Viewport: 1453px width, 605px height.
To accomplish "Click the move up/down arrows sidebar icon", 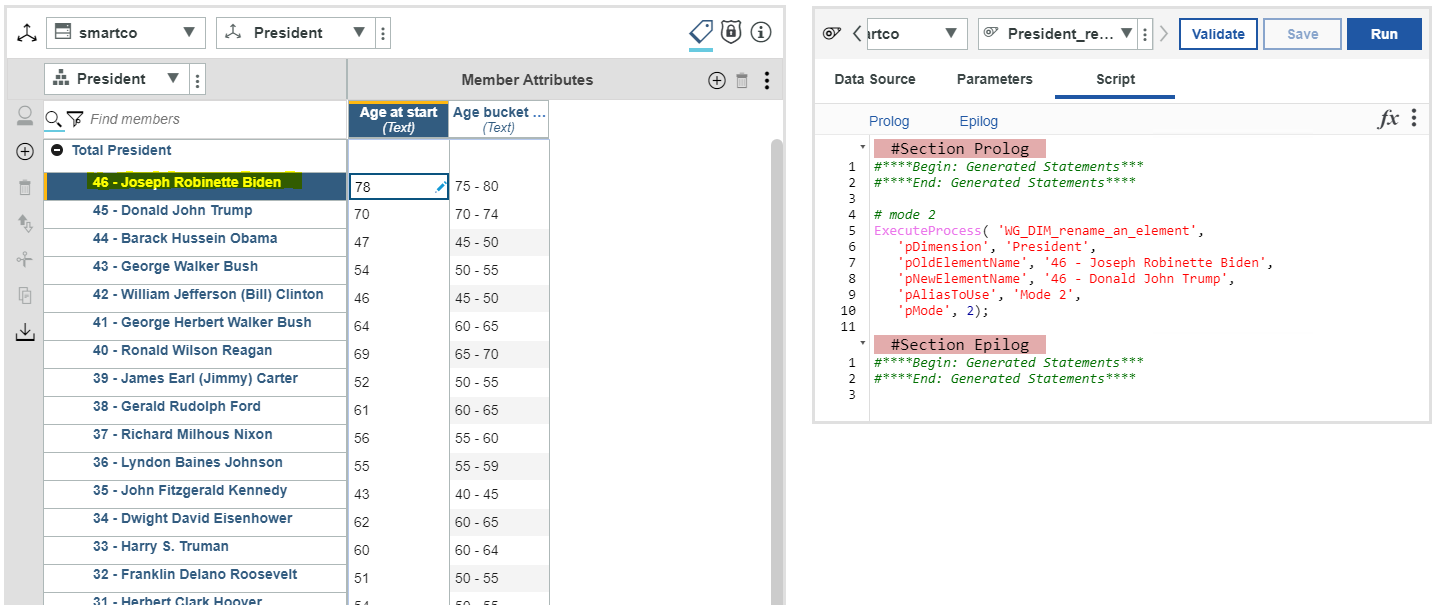I will tap(25, 224).
